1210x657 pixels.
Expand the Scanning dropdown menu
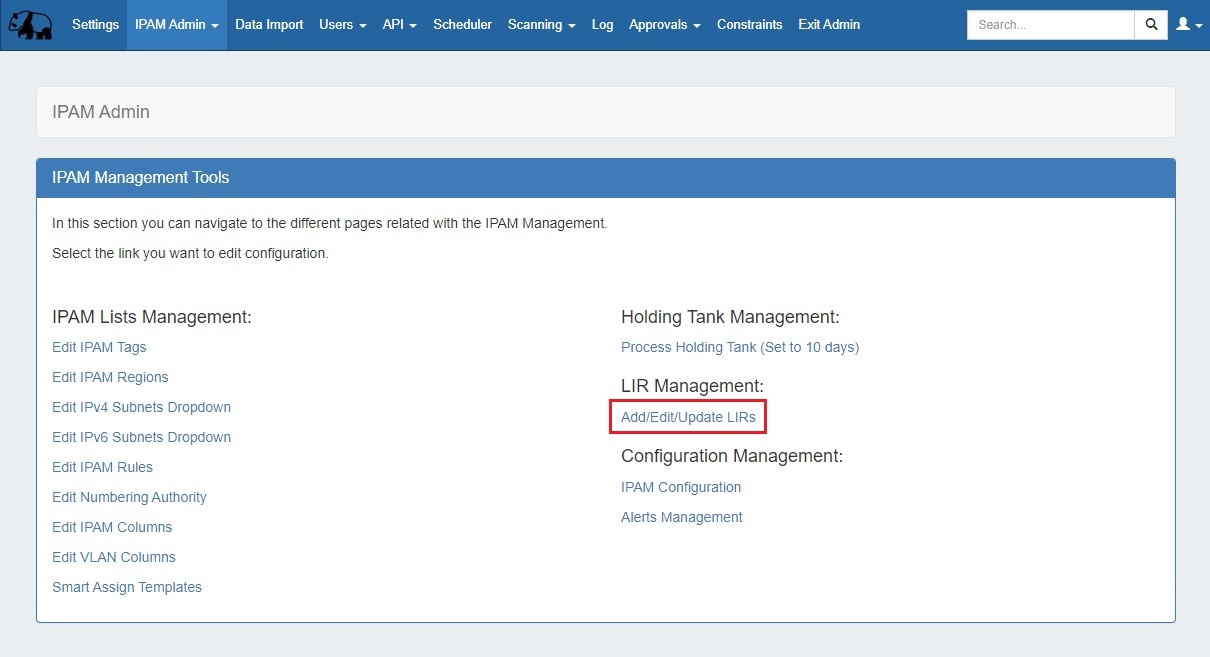(x=541, y=25)
